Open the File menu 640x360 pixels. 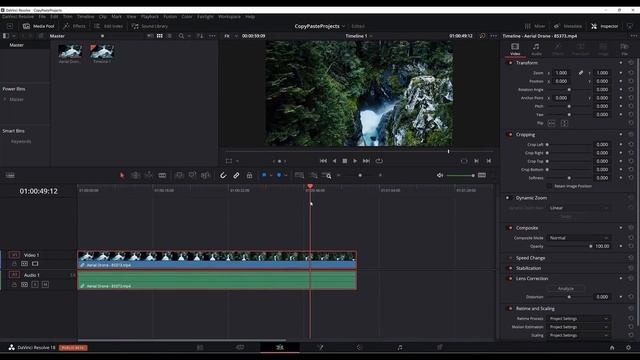coord(42,17)
